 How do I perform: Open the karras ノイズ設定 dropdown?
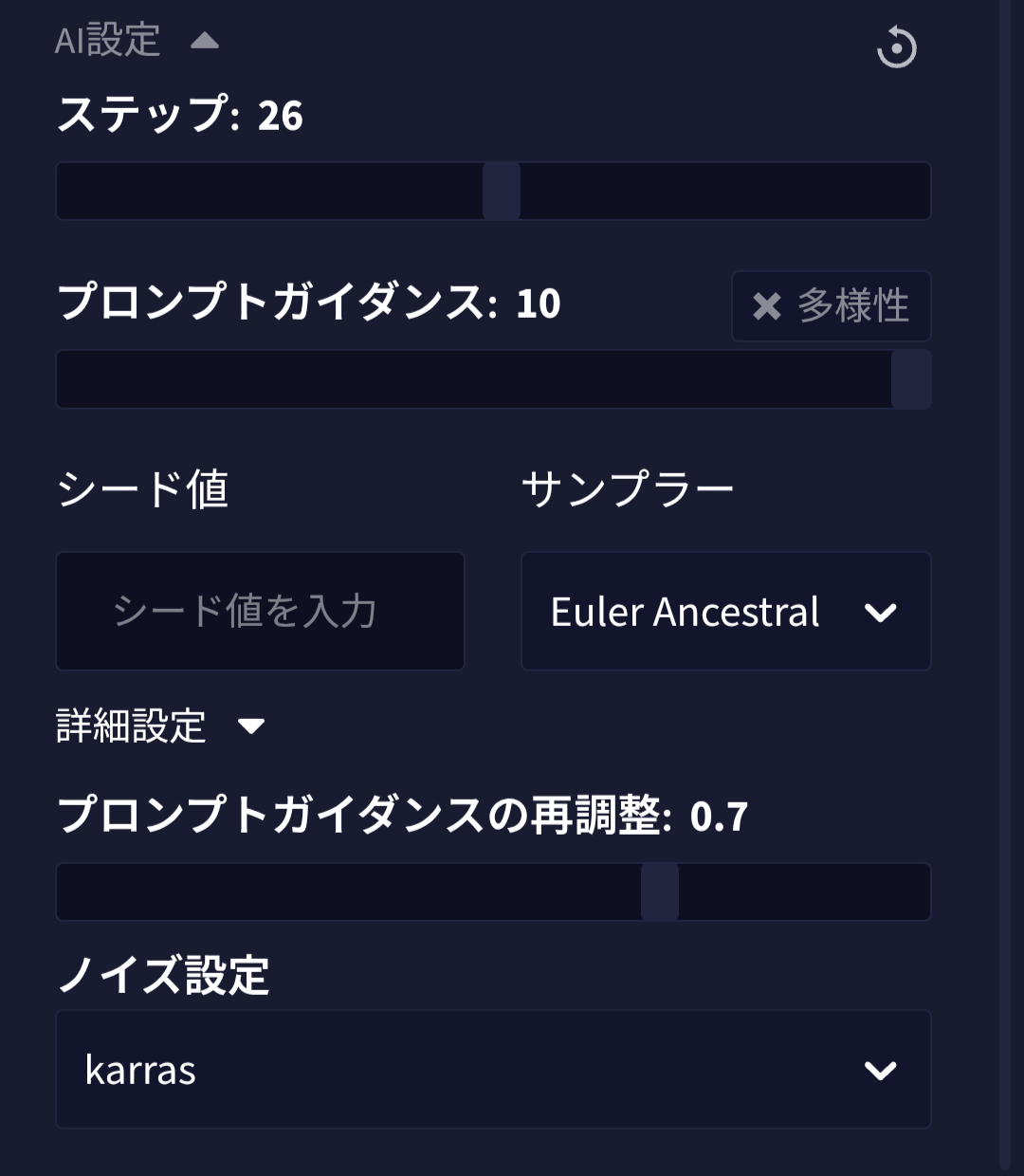coord(474,1070)
